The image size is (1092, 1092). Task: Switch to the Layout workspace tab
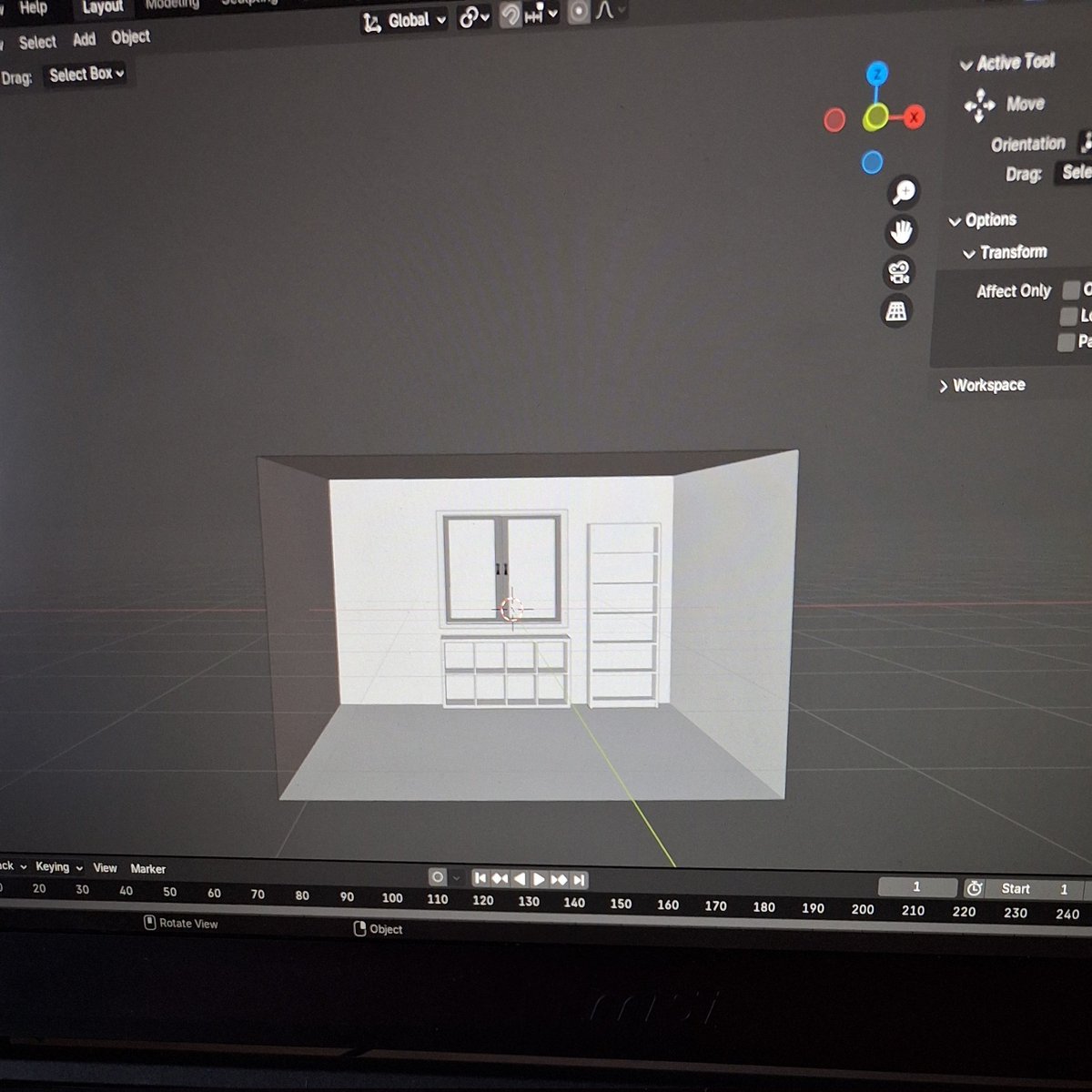102,7
